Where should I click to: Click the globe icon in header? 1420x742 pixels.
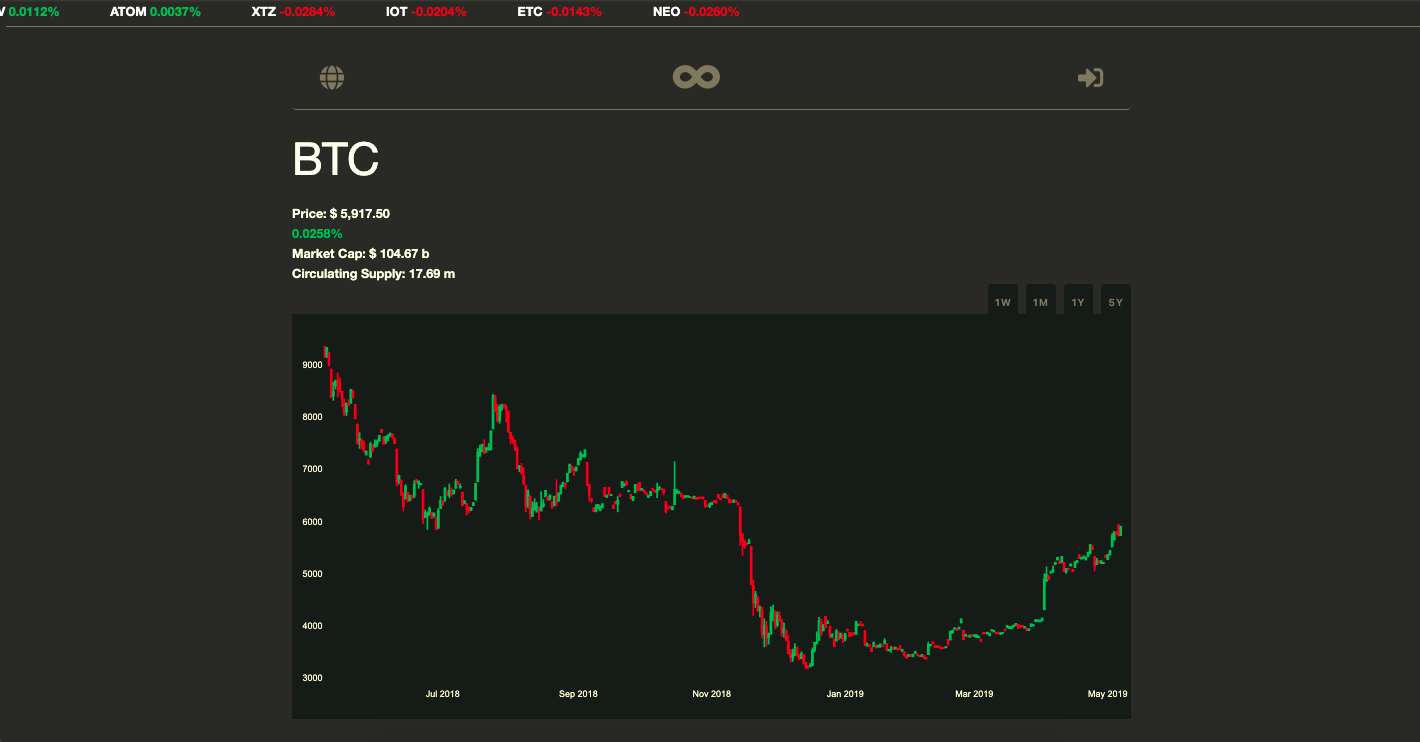(x=332, y=77)
